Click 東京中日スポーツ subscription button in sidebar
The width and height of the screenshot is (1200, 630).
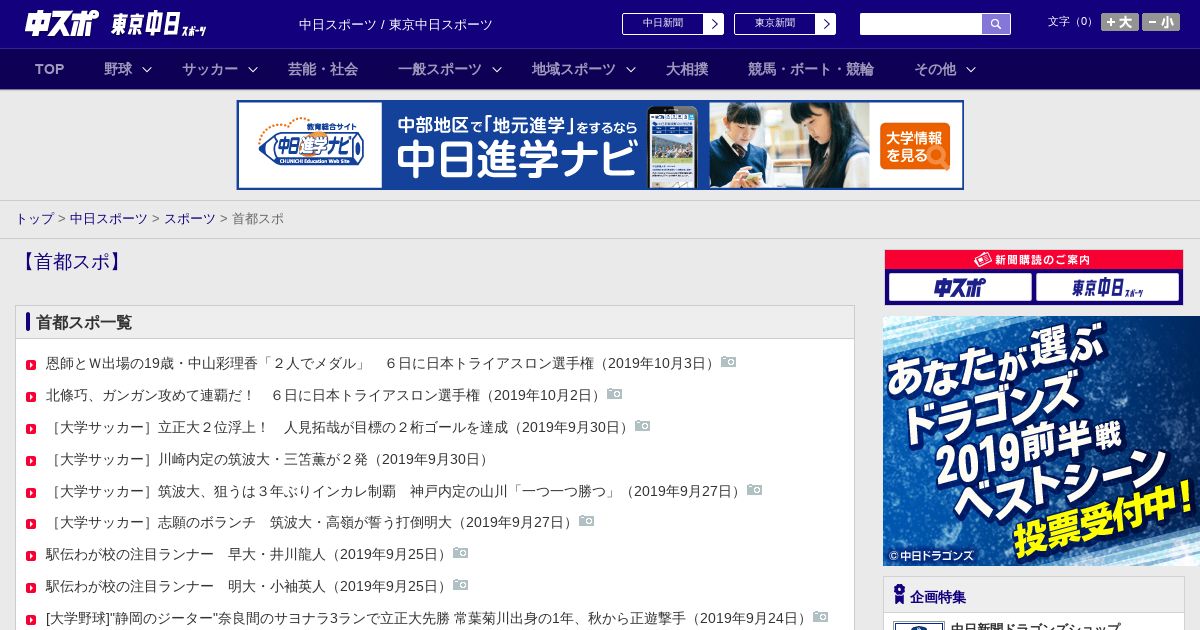coord(1107,288)
